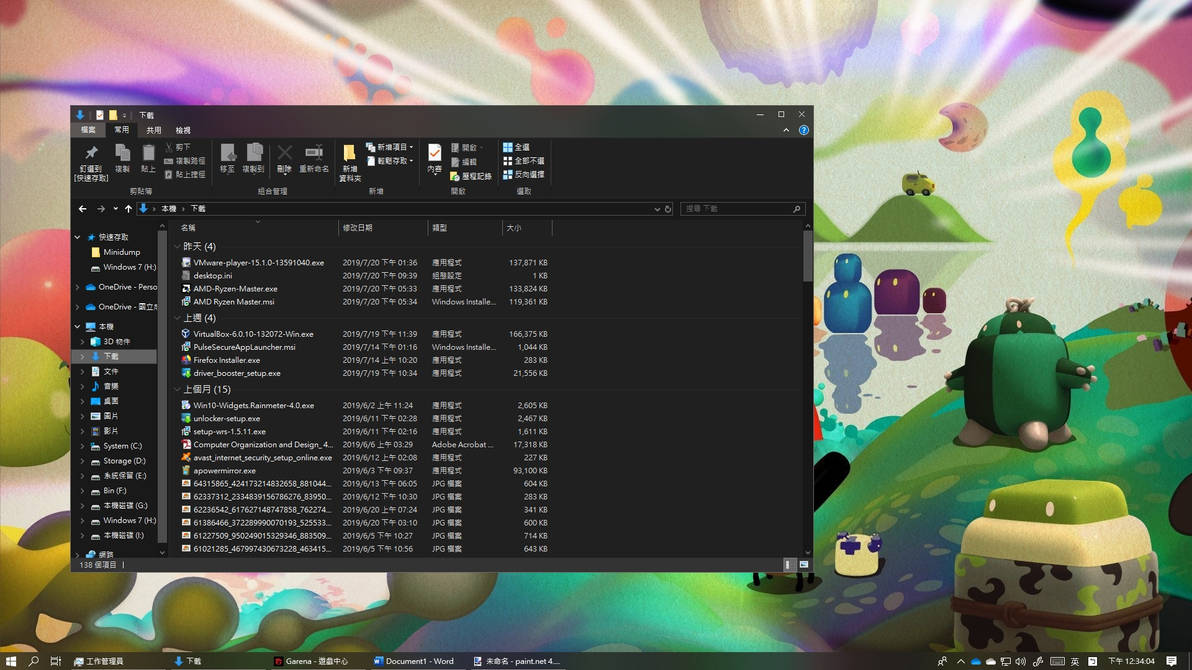Open 新增項目 new item dropdown
The image size is (1192, 670).
(x=390, y=147)
